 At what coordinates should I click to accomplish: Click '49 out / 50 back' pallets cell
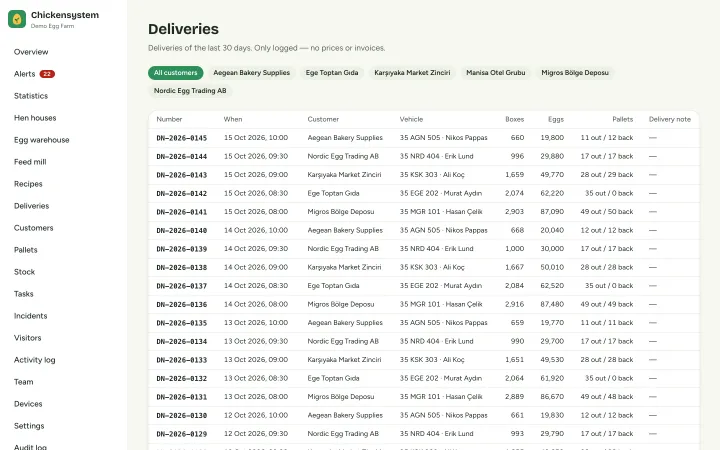(x=607, y=212)
